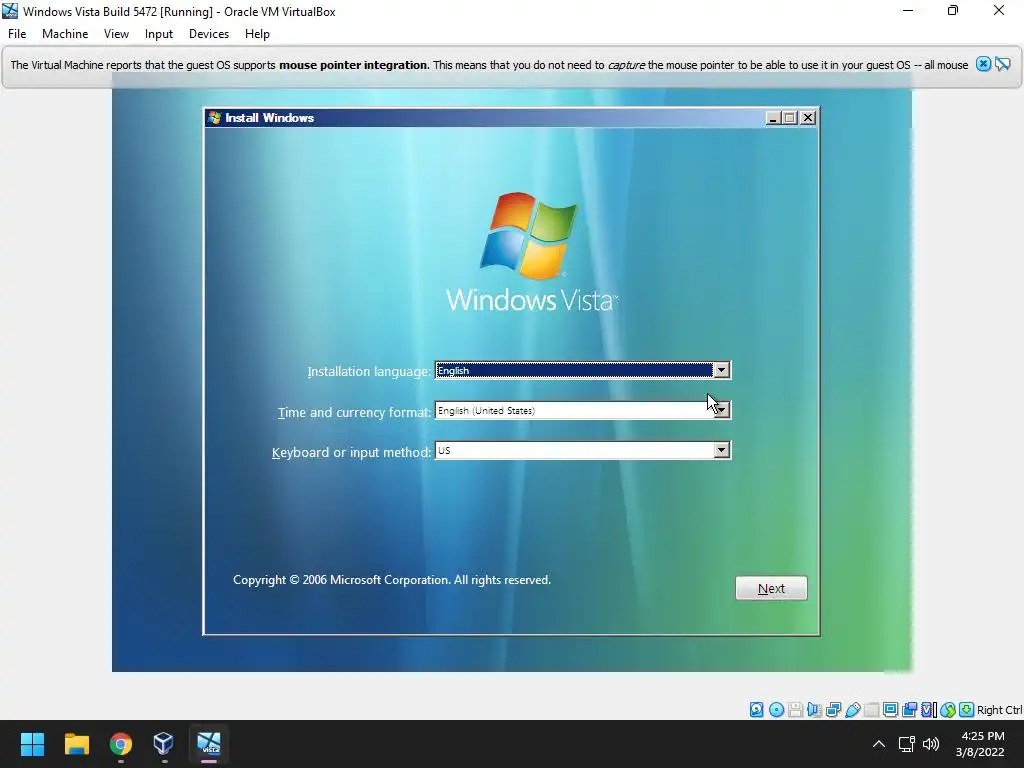
Task: Click the network adapters indicator icon
Action: click(x=833, y=709)
